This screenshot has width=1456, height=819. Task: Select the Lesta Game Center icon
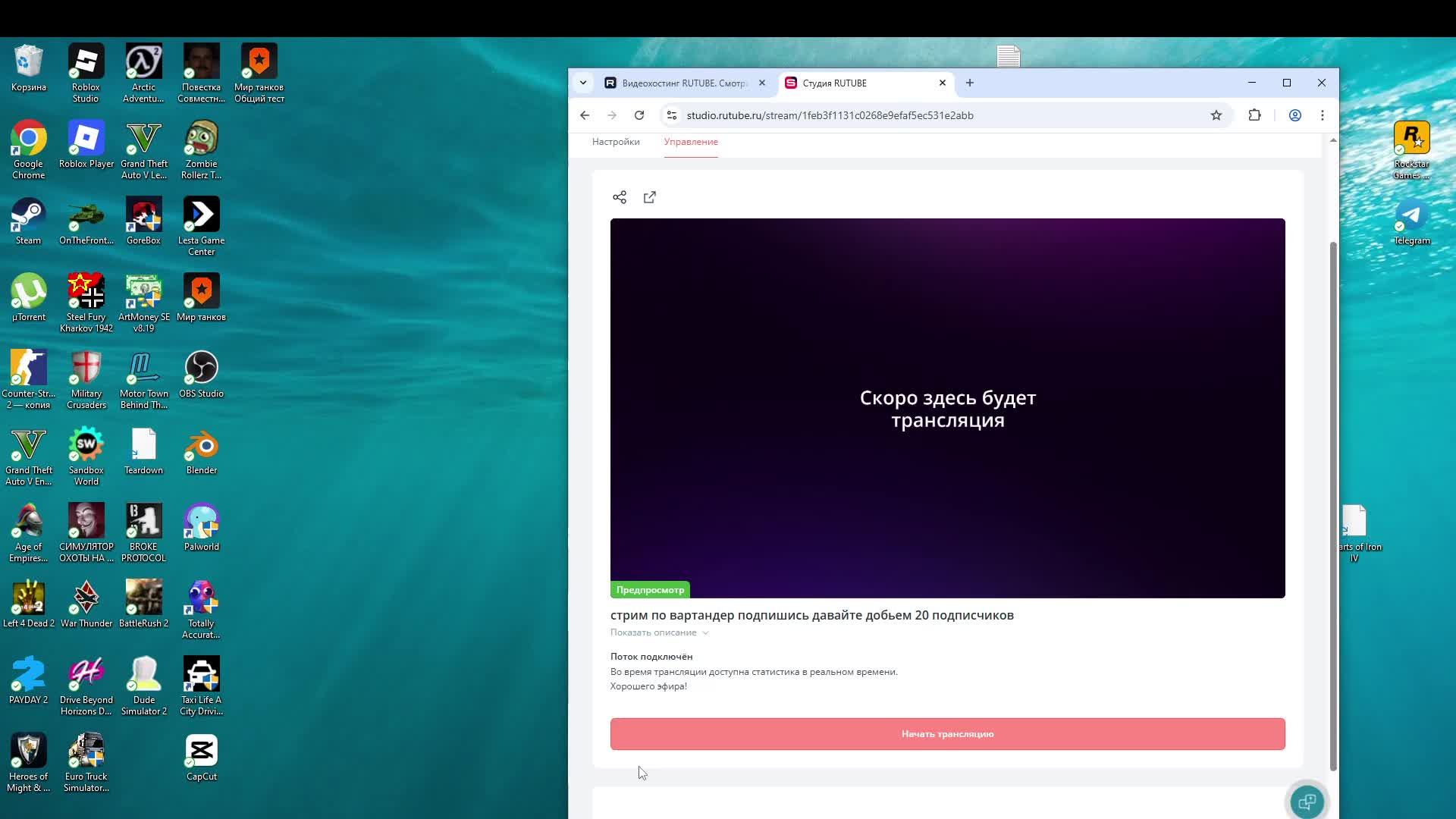201,226
